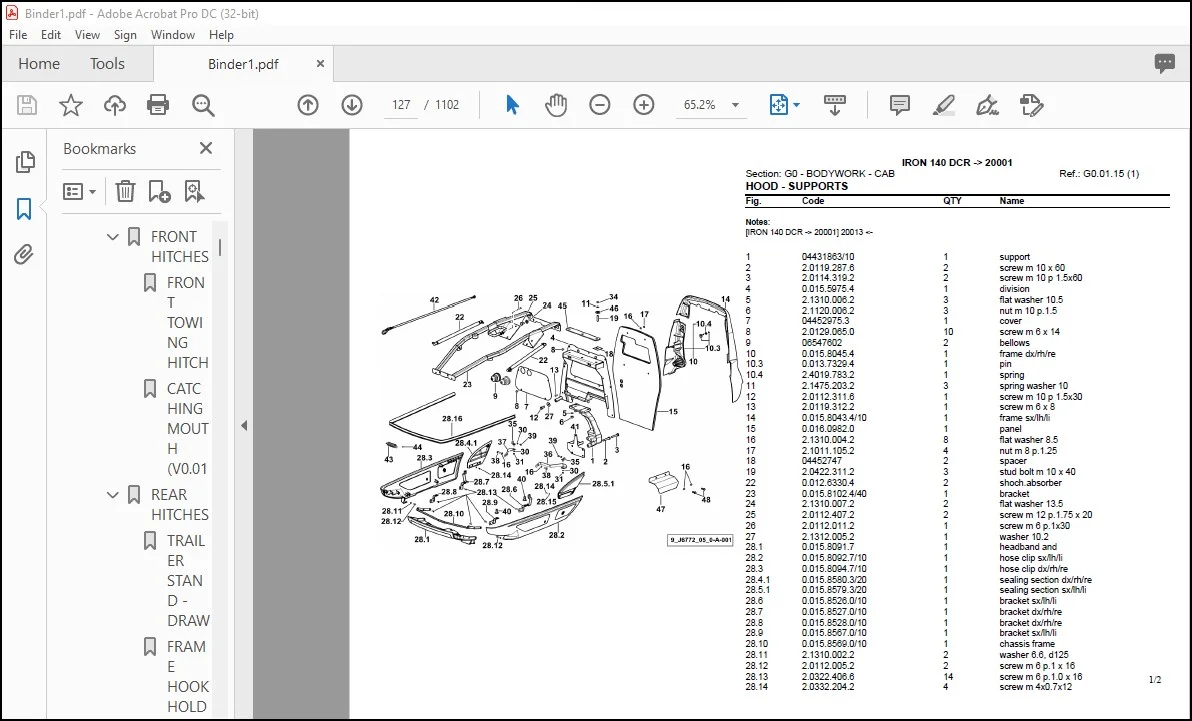
Task: Close the Binder1.pdf tab
Action: point(320,64)
